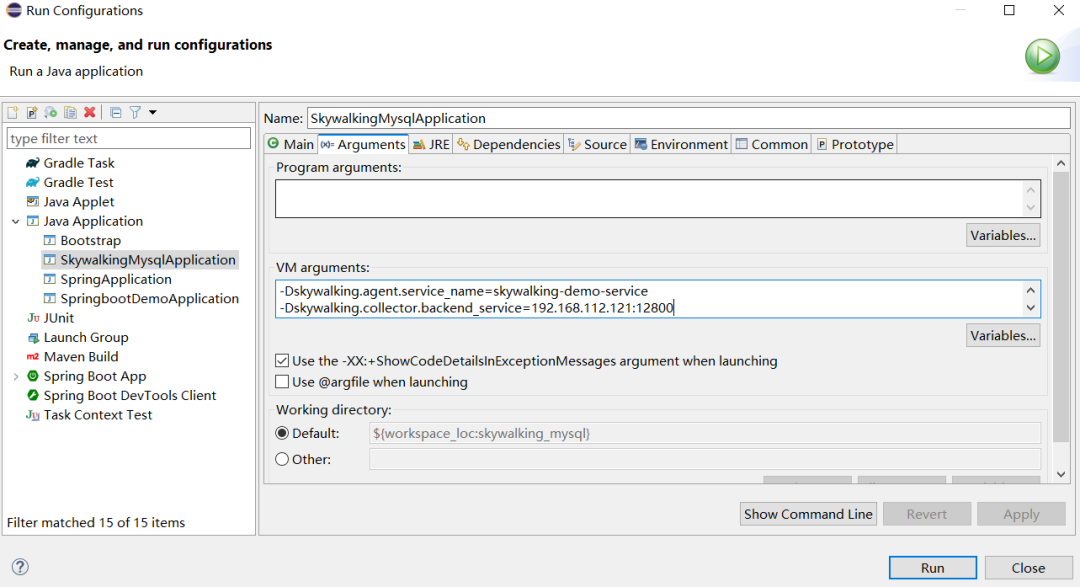Select the Gradle Task configuration type
Image resolution: width=1080 pixels, height=587 pixels.
click(70, 163)
